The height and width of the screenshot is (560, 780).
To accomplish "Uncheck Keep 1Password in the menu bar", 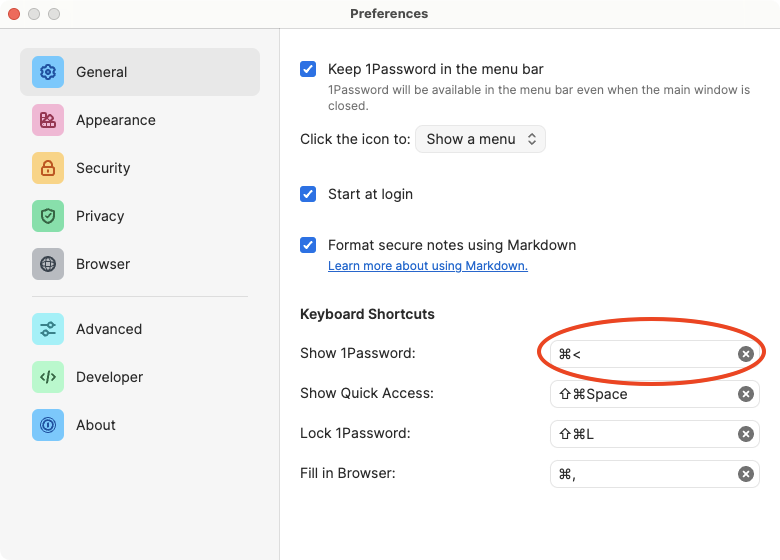I will point(308,70).
